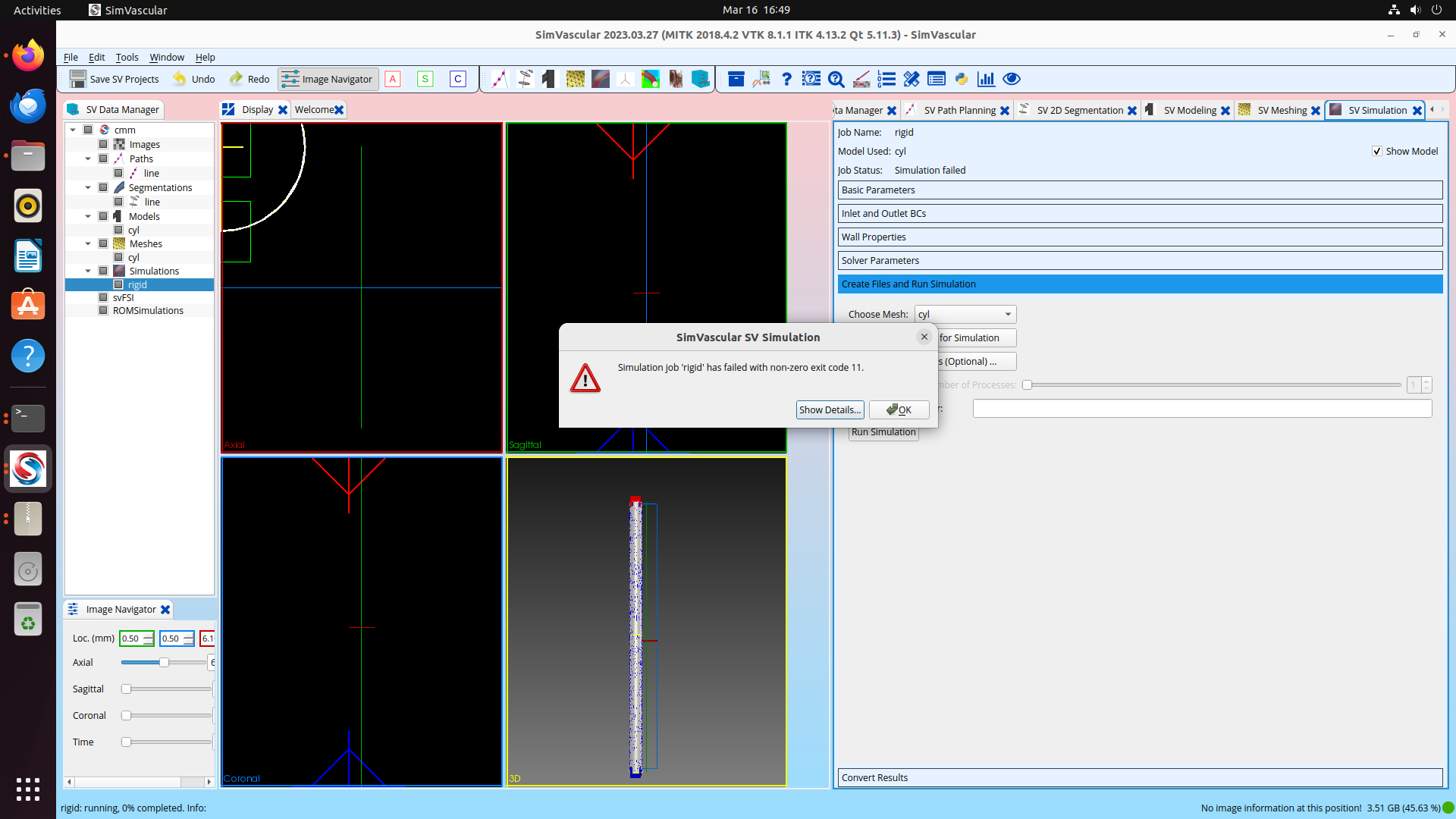The width and height of the screenshot is (1456, 819).
Task: Click the Redo toolbar button
Action: point(249,79)
